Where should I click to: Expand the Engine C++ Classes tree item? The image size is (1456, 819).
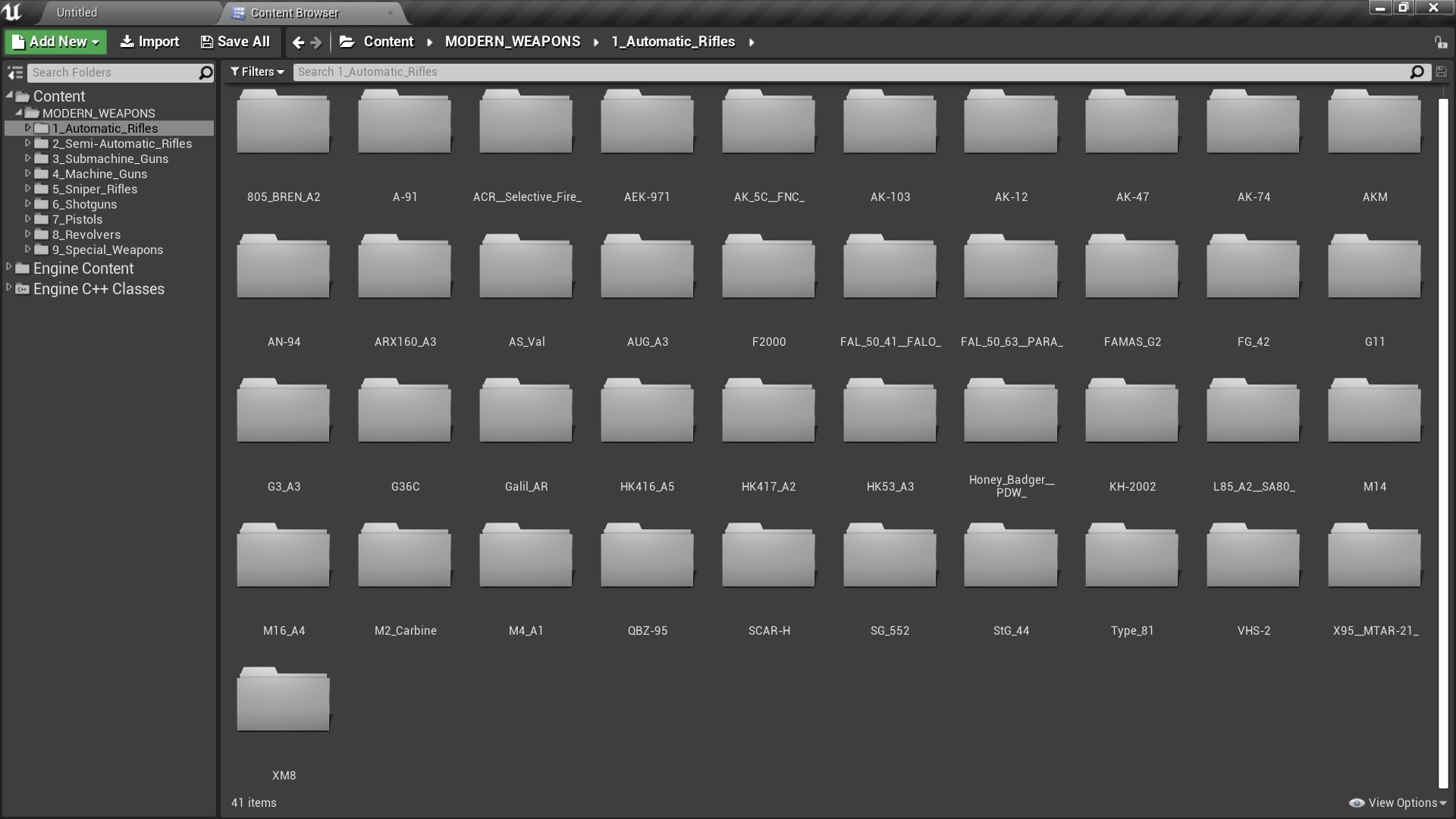tap(8, 289)
